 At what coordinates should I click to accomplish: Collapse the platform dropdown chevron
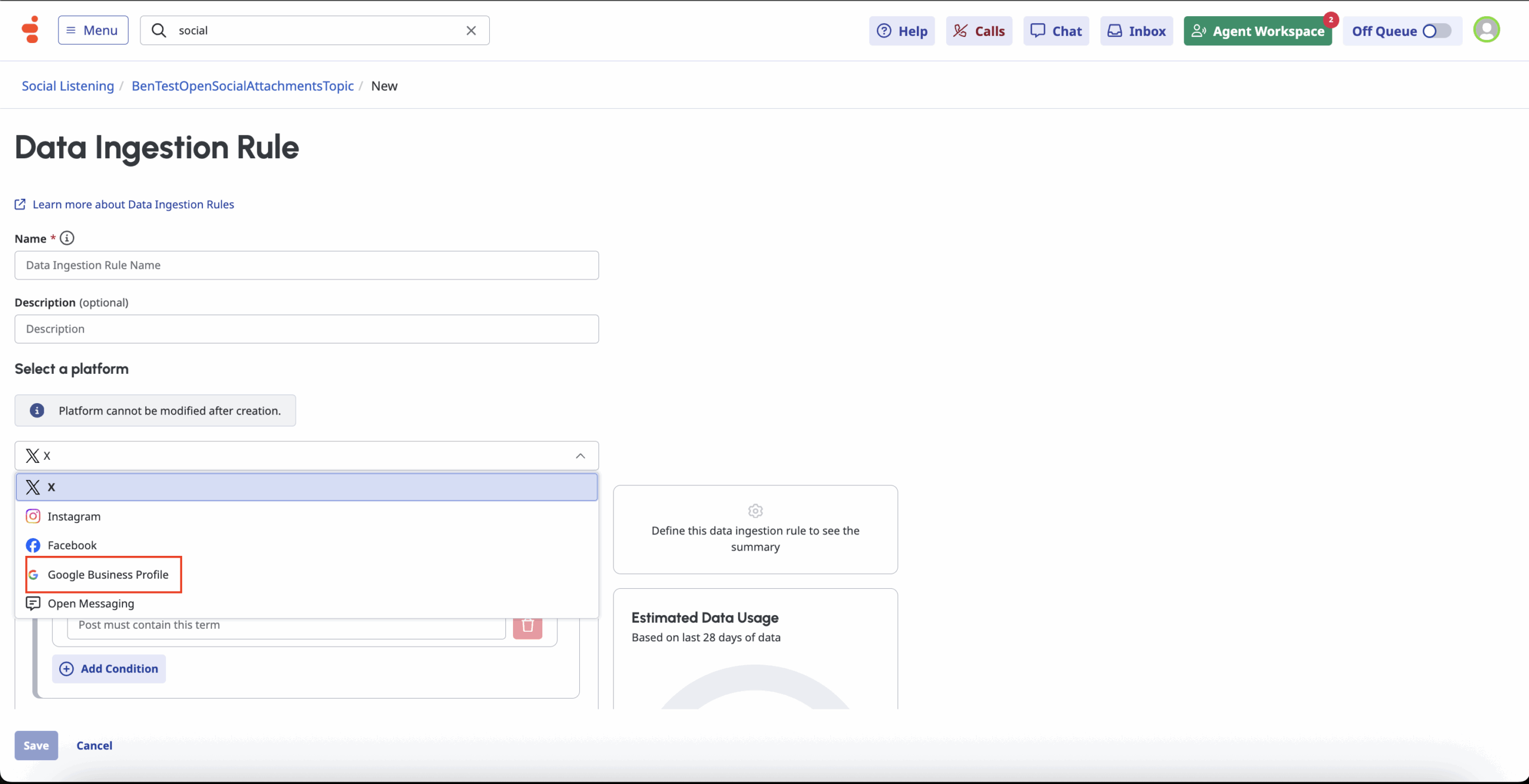point(580,456)
